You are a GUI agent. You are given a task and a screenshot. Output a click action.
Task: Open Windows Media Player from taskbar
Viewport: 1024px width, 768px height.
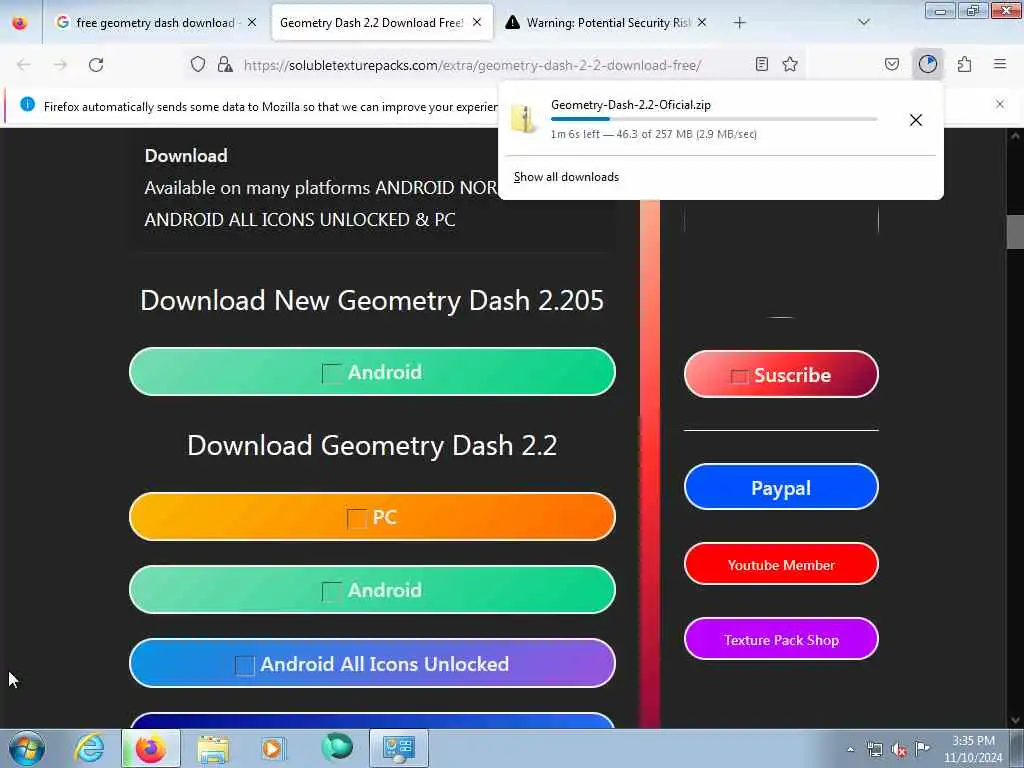tap(272, 748)
